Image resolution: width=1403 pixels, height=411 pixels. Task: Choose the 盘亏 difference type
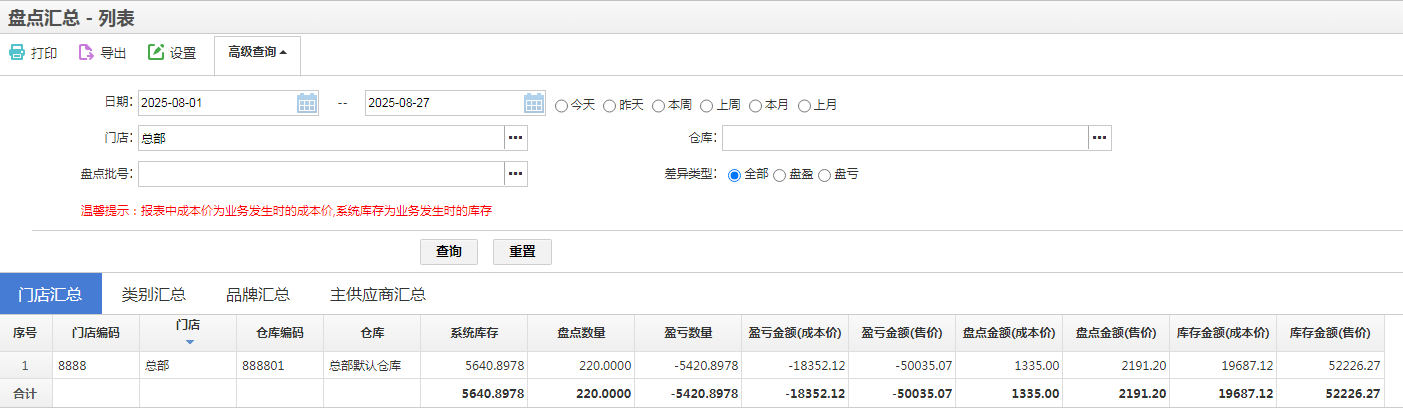[x=825, y=175]
